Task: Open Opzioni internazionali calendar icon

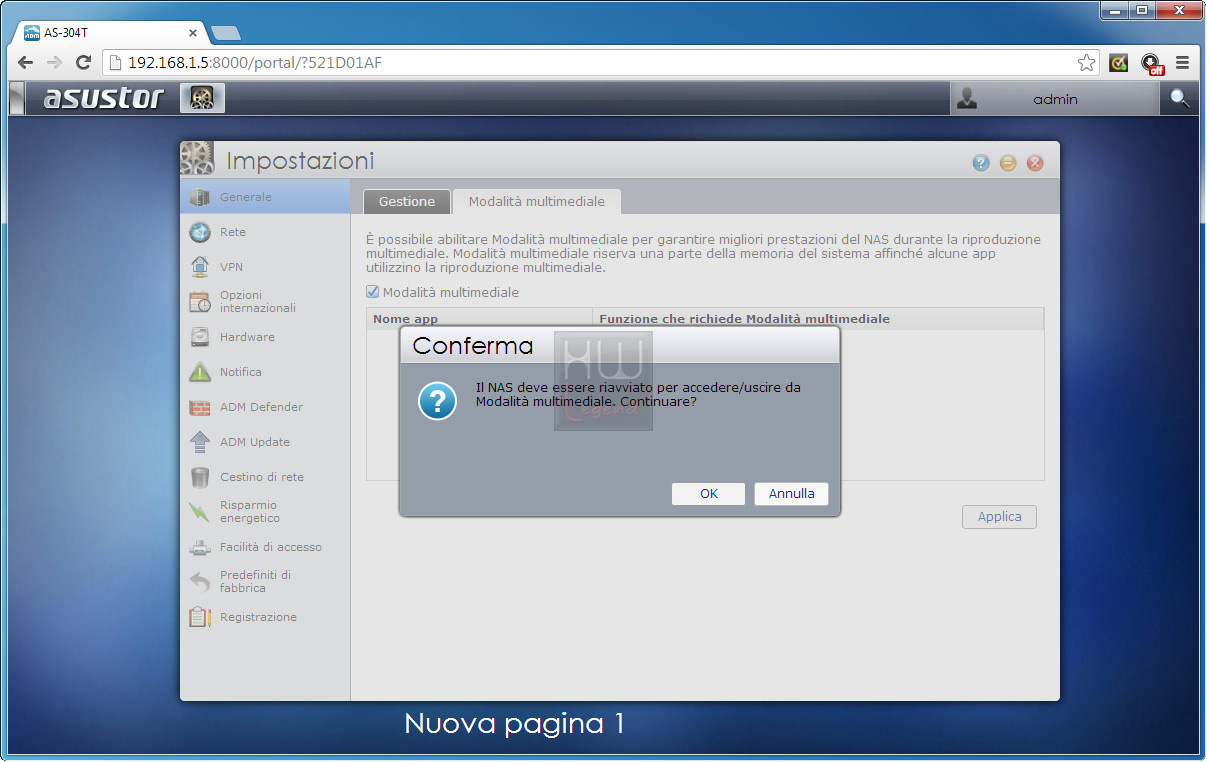Action: [x=200, y=302]
